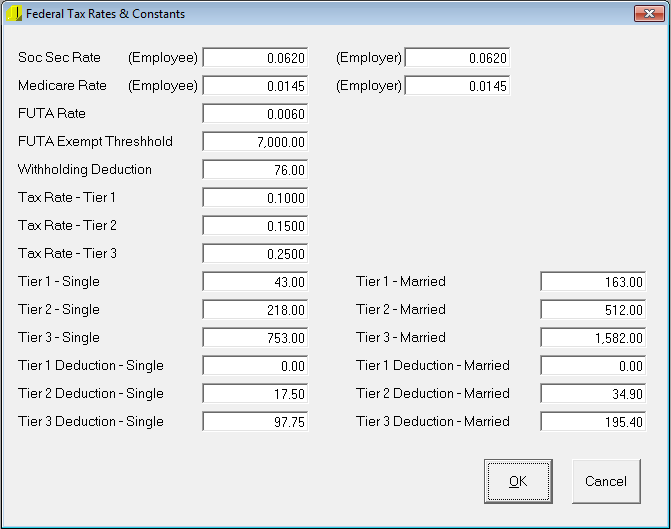Edit the Tier 2 Deduction - Married field
The image size is (671, 529).
tap(593, 394)
